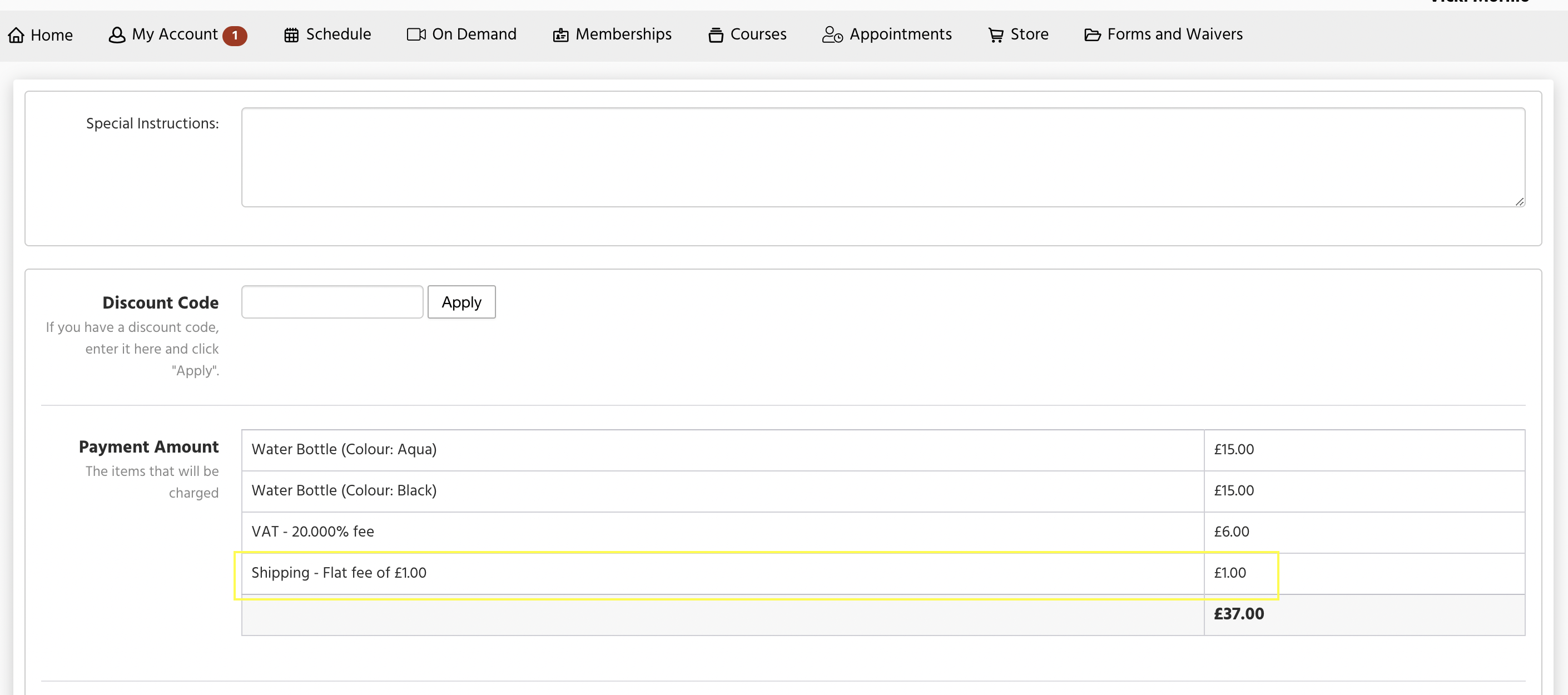The height and width of the screenshot is (695, 1568).
Task: Click the red notification badge on My Account
Action: [x=234, y=36]
